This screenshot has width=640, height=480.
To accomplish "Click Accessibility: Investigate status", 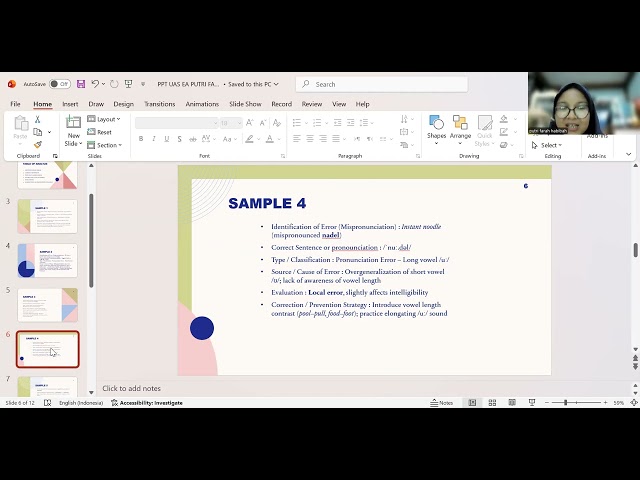I will coord(147,403).
